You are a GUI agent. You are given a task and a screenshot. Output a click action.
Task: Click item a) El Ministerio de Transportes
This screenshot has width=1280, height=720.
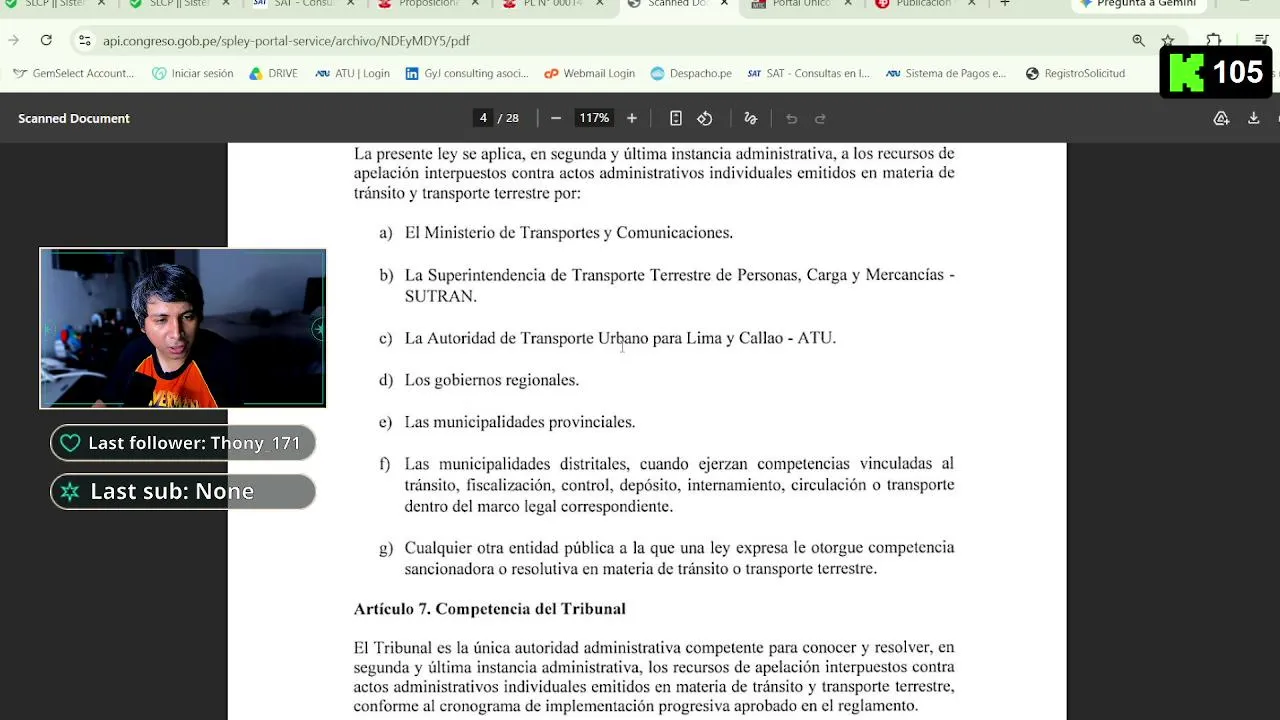tap(556, 233)
